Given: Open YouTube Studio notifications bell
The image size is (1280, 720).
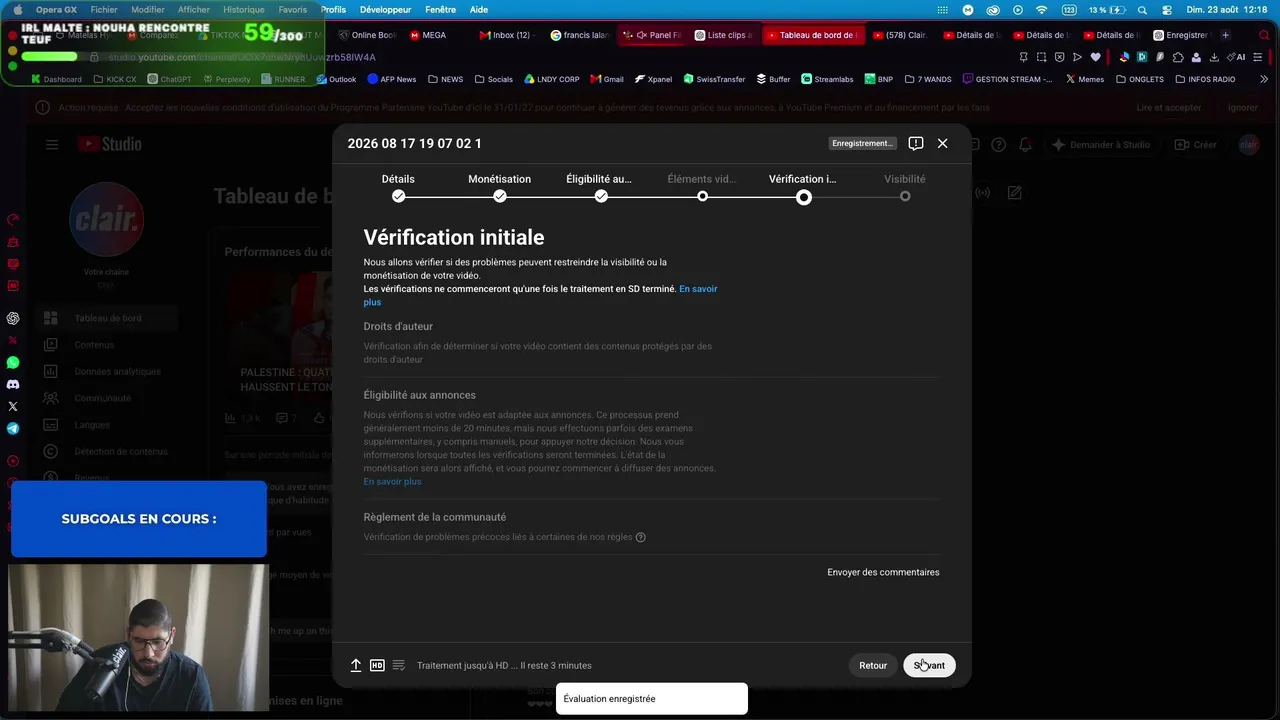Looking at the screenshot, I should pyautogui.click(x=1025, y=145).
